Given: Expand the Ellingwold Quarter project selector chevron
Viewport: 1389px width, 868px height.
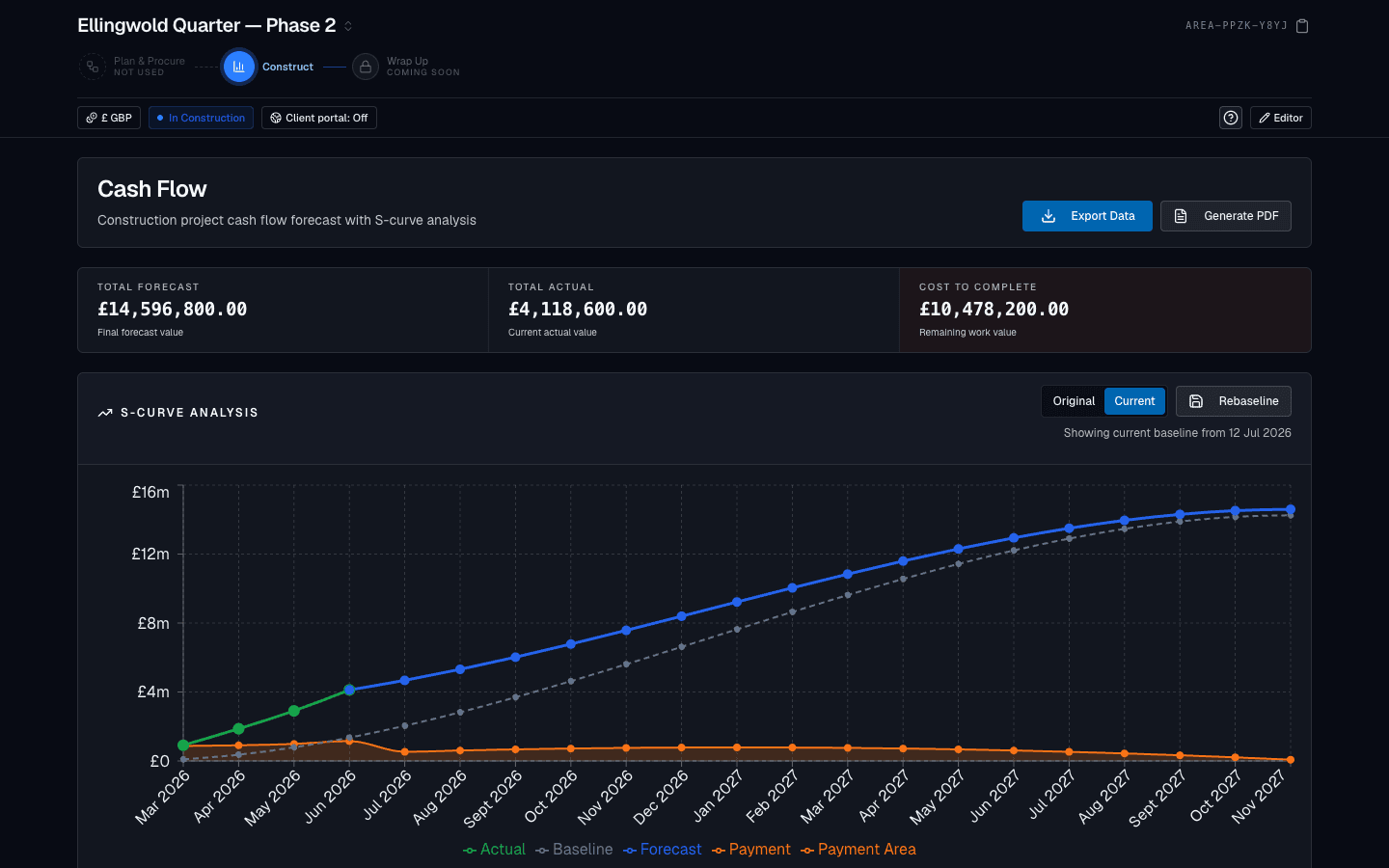Looking at the screenshot, I should pos(348,26).
